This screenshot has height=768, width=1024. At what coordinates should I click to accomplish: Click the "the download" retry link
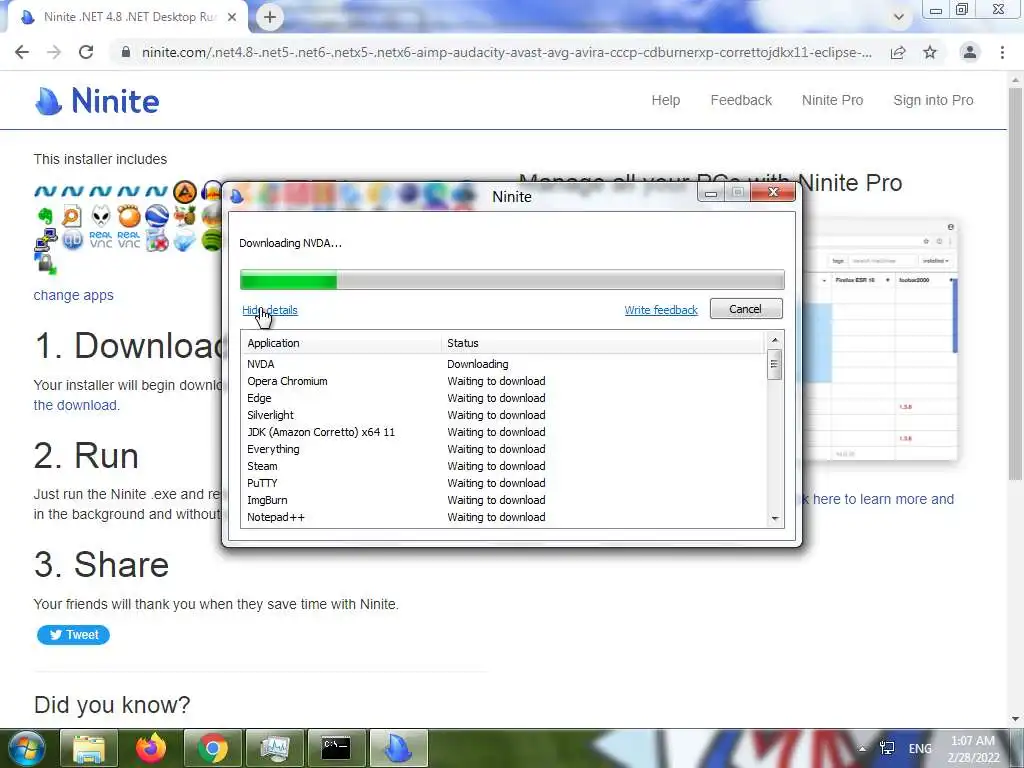point(75,405)
